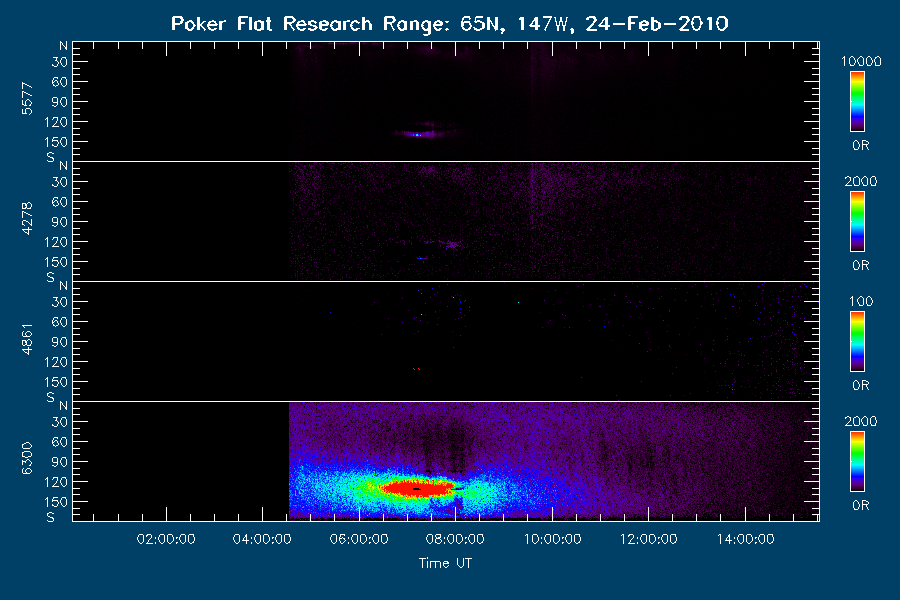Screen dimensions: 900x600
Task: Click the 10:00:00 time axis label
Action: point(552,539)
